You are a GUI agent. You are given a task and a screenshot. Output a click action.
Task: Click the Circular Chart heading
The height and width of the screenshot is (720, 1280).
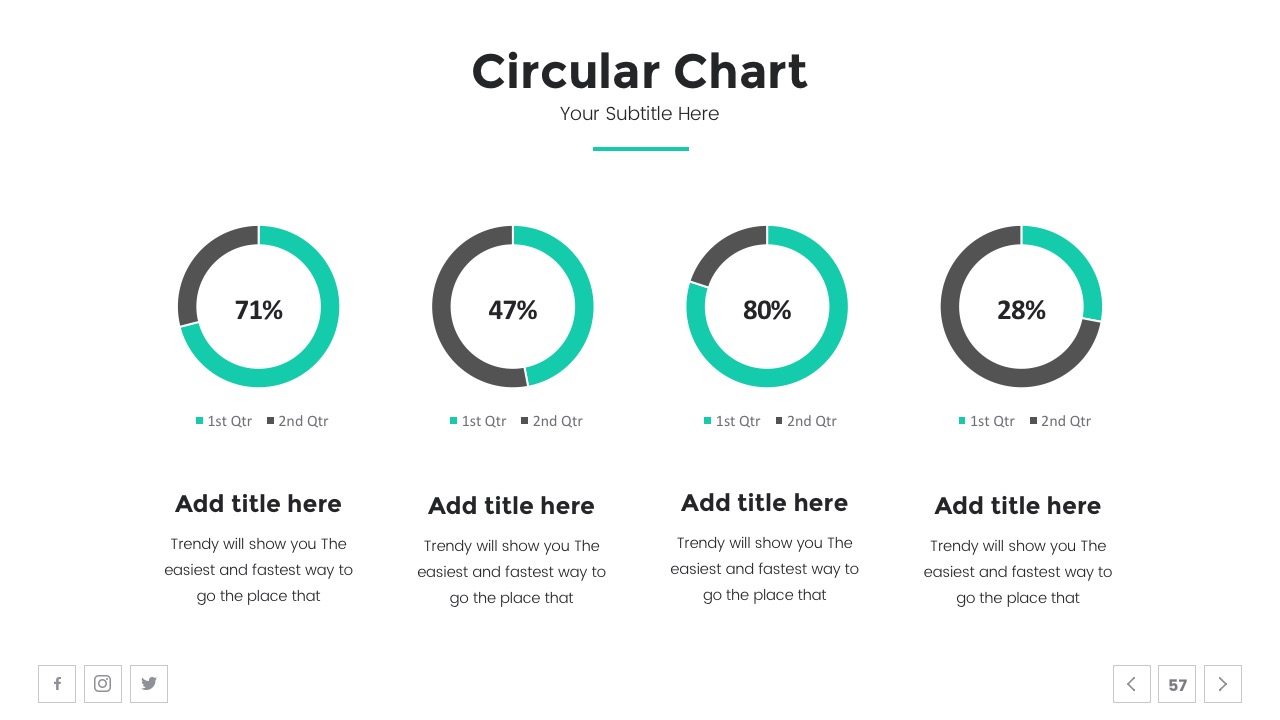[639, 72]
